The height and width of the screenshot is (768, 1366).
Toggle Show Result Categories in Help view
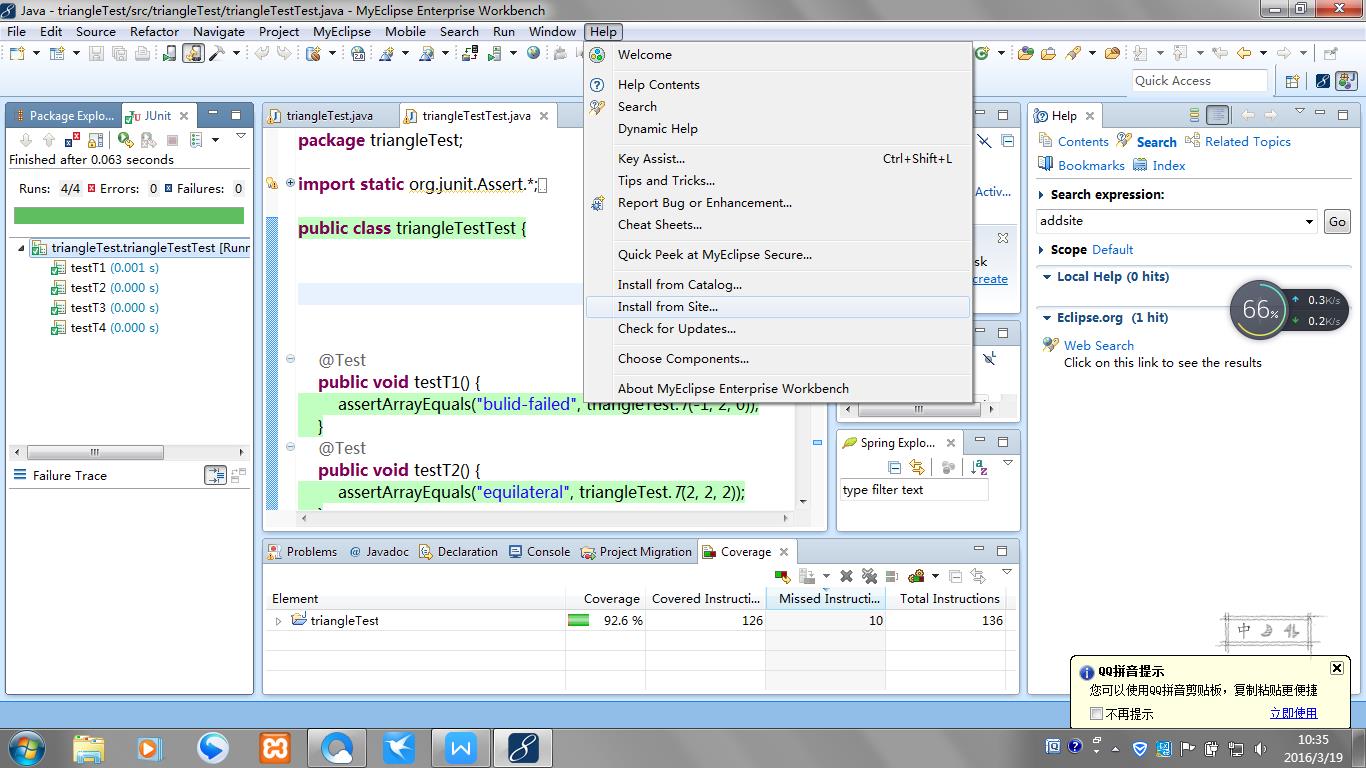pos(1193,115)
